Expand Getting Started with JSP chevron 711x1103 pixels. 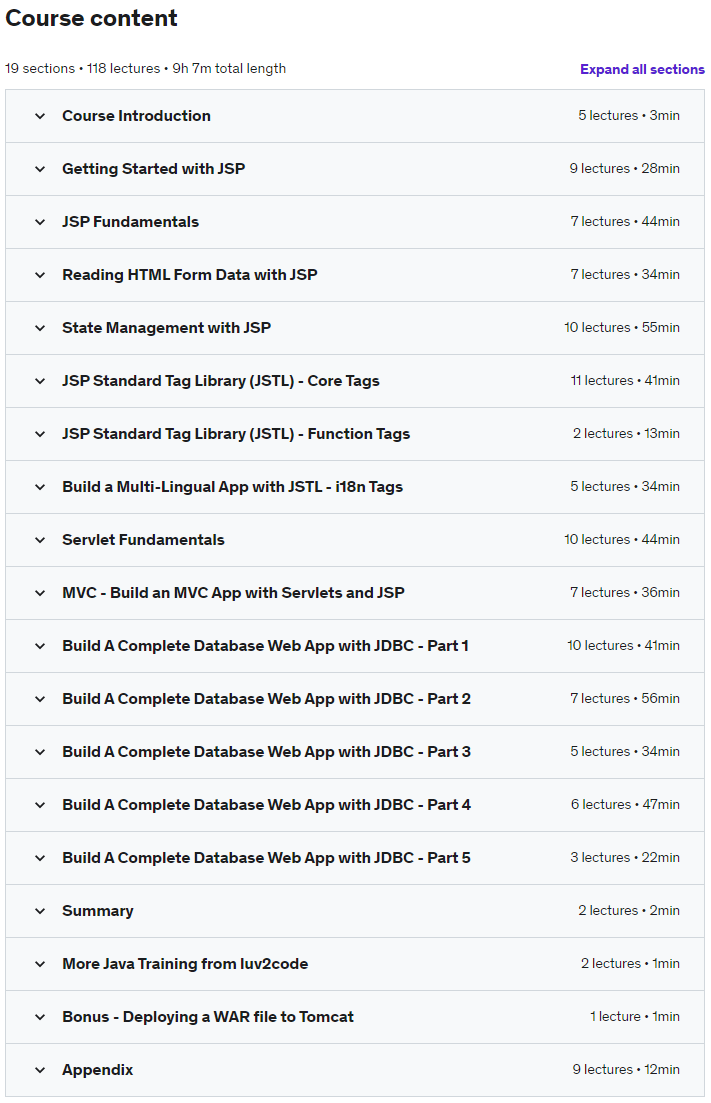(40, 169)
